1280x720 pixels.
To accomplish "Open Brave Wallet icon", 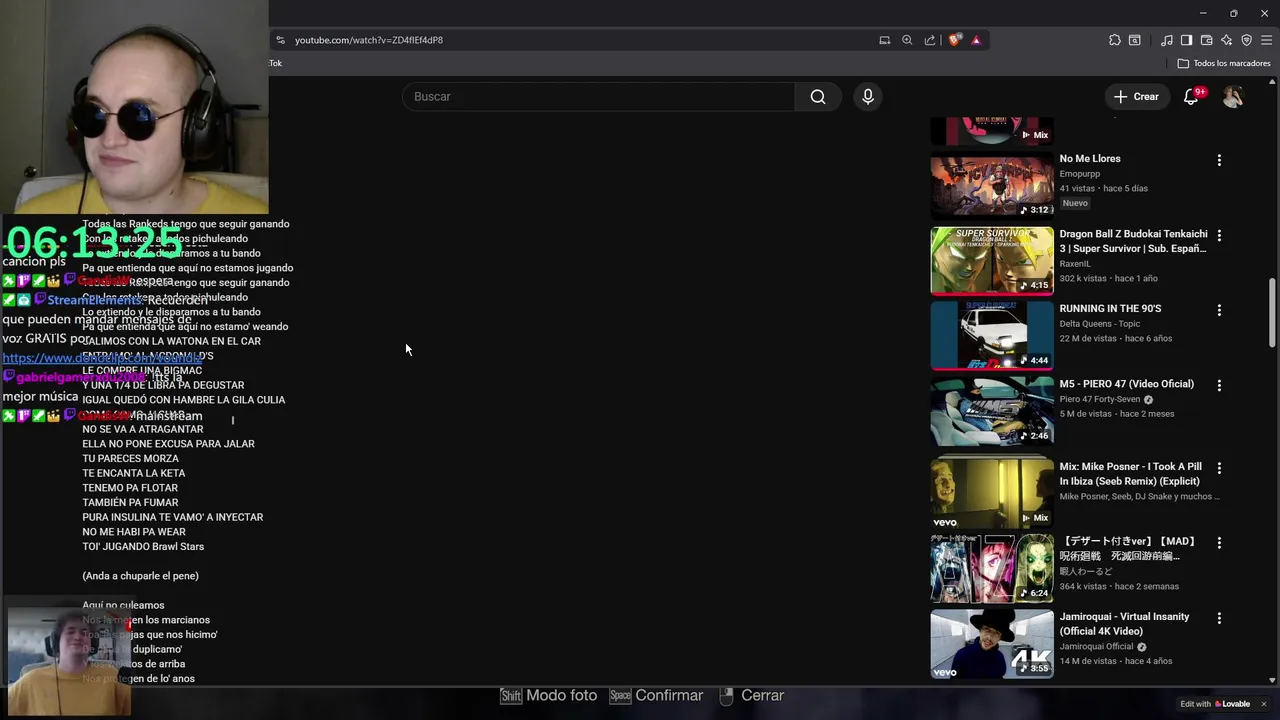I will pos(1207,40).
